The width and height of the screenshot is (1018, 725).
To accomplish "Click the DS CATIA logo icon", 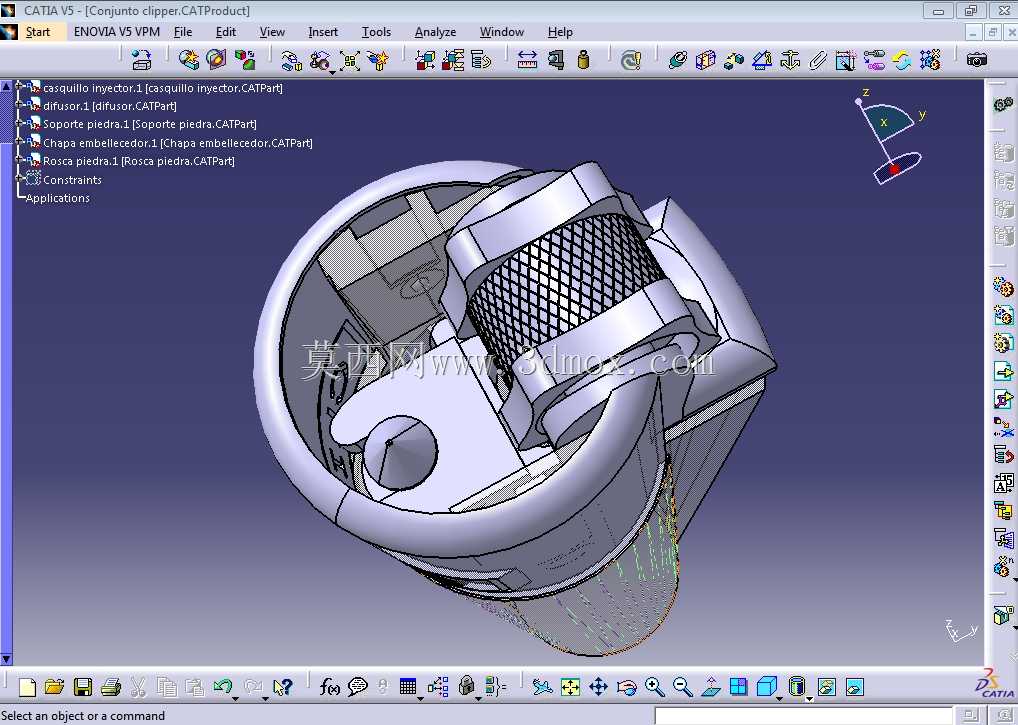I will 995,684.
